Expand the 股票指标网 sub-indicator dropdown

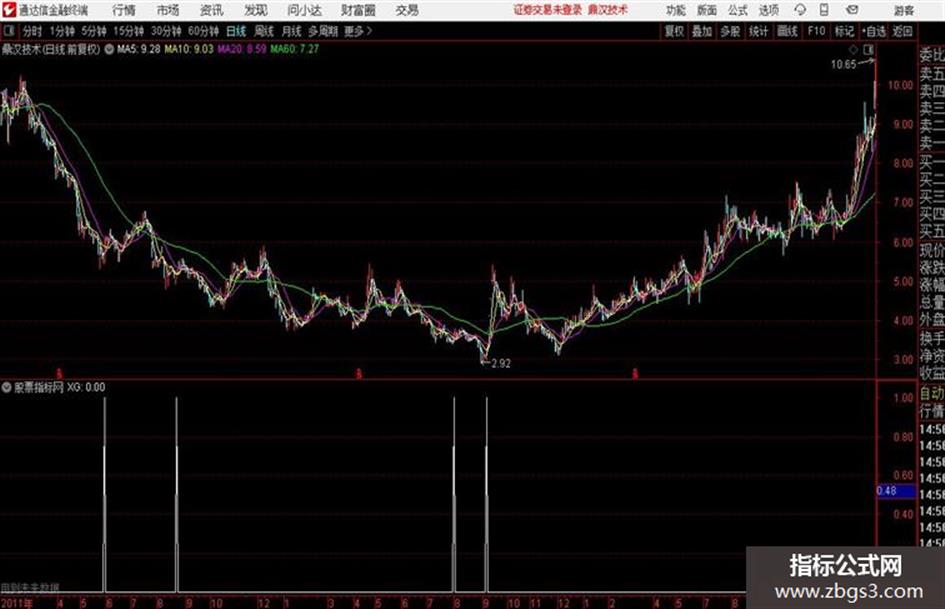[6, 387]
